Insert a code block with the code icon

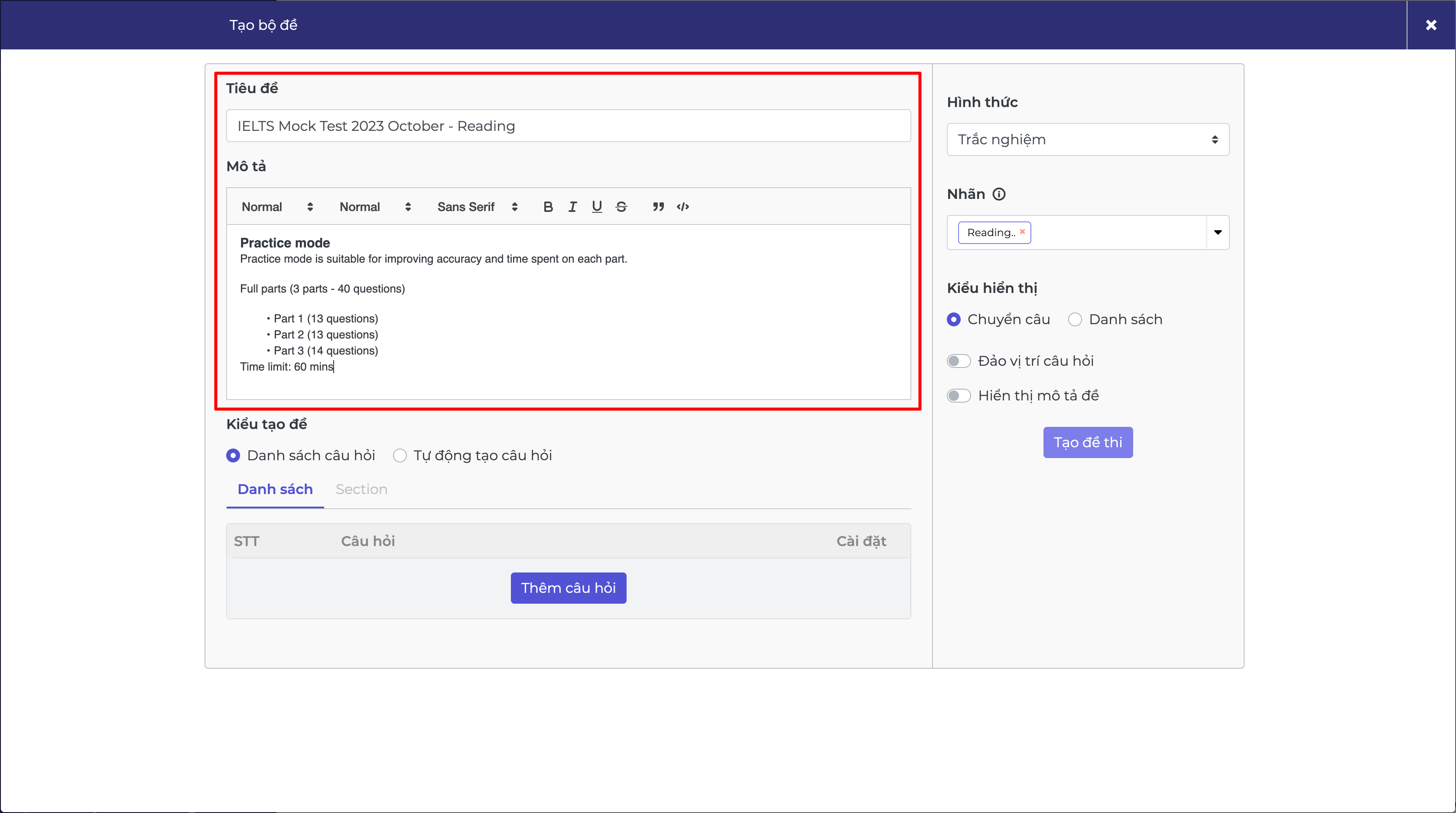(683, 207)
